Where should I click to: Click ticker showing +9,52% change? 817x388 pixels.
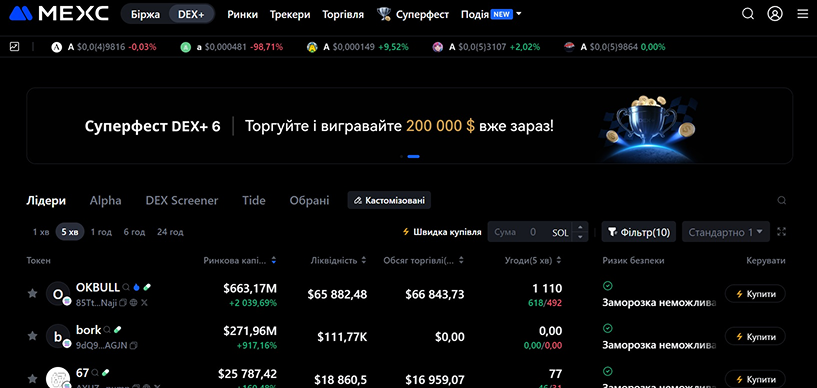(x=358, y=47)
